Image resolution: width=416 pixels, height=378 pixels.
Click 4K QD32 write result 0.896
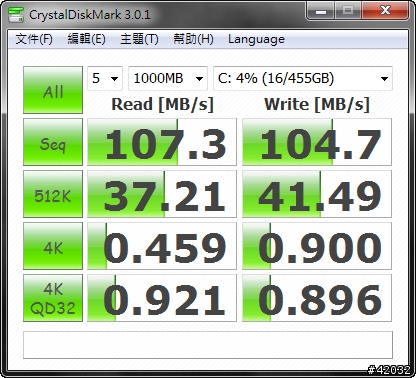pyautogui.click(x=317, y=298)
